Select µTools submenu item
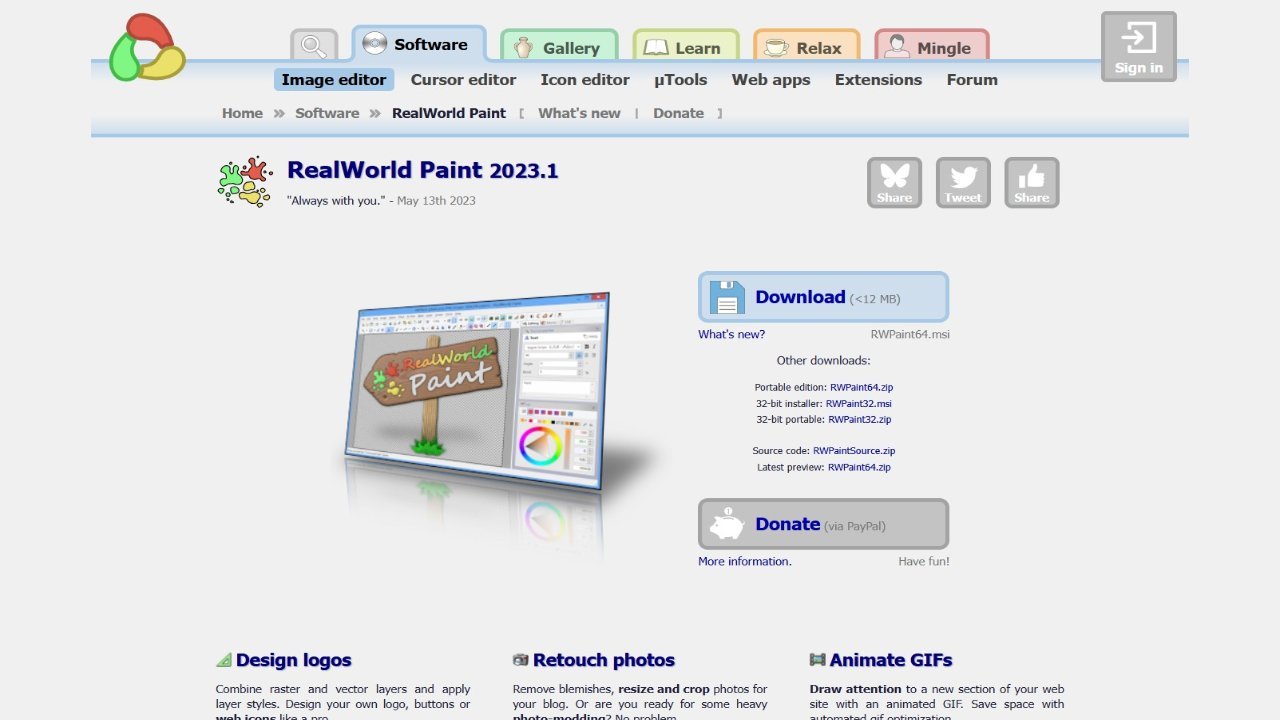The image size is (1280, 720). coord(681,80)
